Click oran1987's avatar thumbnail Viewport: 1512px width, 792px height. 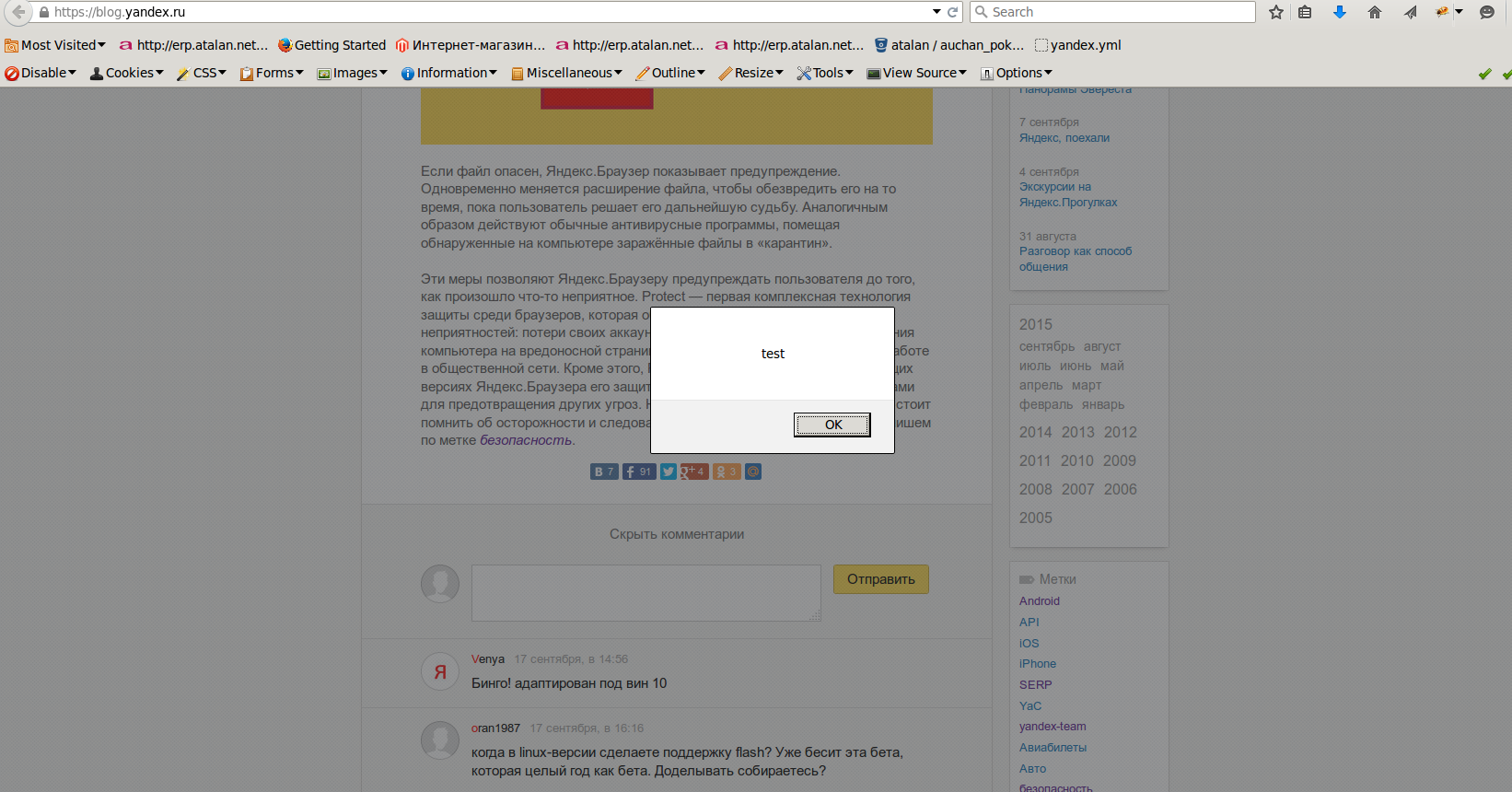(440, 740)
